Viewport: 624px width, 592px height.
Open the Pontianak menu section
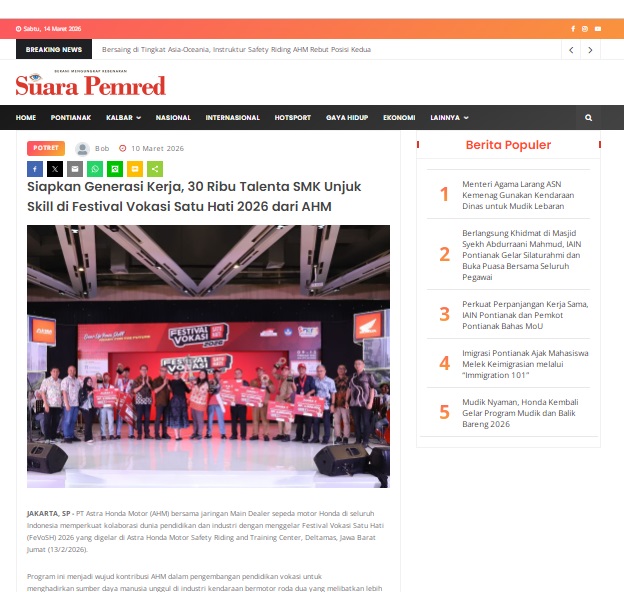coord(71,117)
